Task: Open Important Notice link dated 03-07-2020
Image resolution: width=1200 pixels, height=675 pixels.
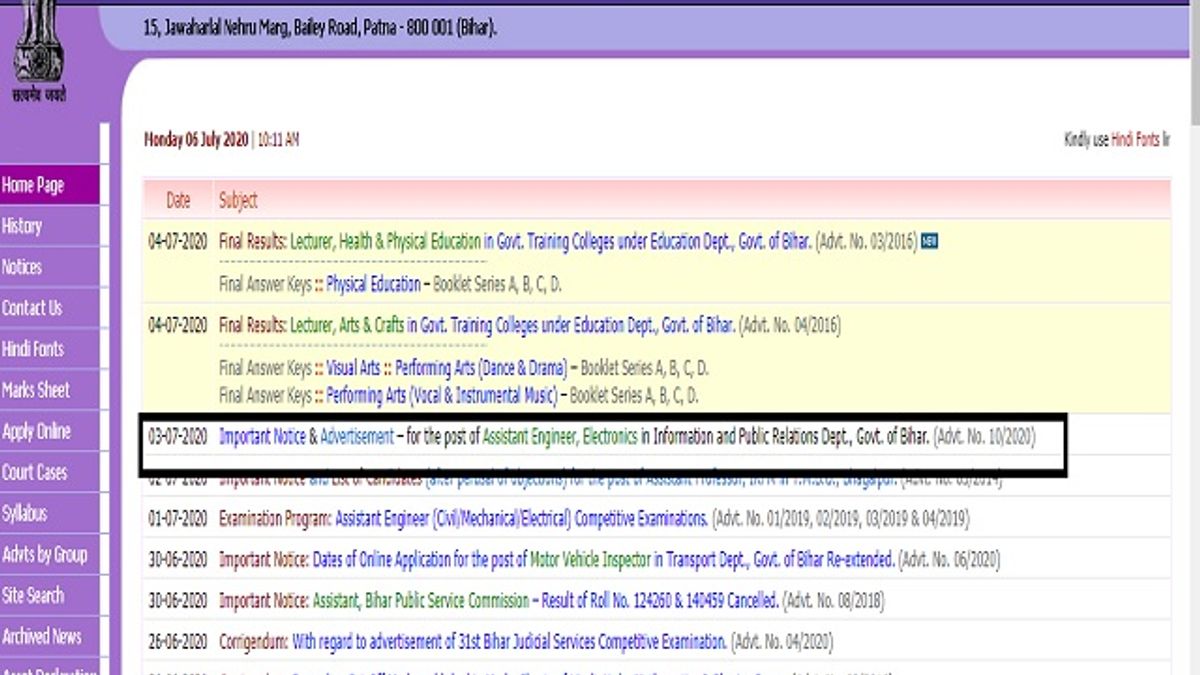Action: 262,437
